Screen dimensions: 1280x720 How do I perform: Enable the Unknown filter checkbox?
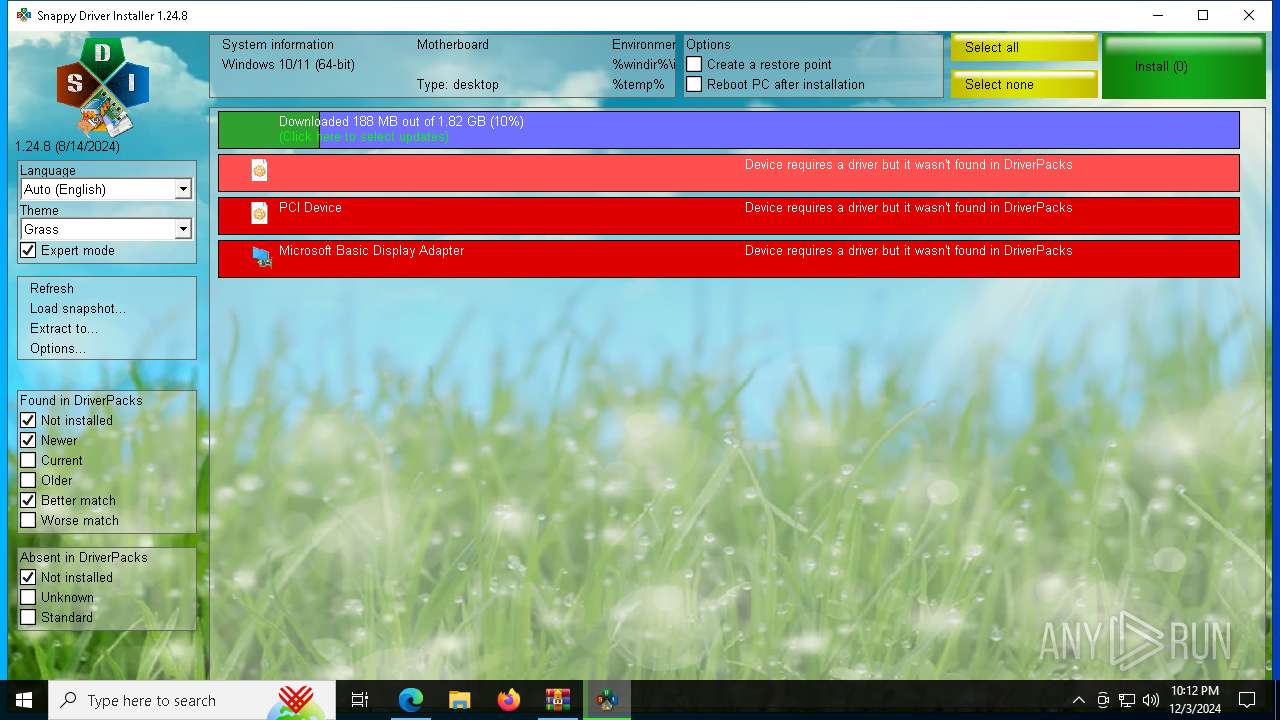[28, 597]
